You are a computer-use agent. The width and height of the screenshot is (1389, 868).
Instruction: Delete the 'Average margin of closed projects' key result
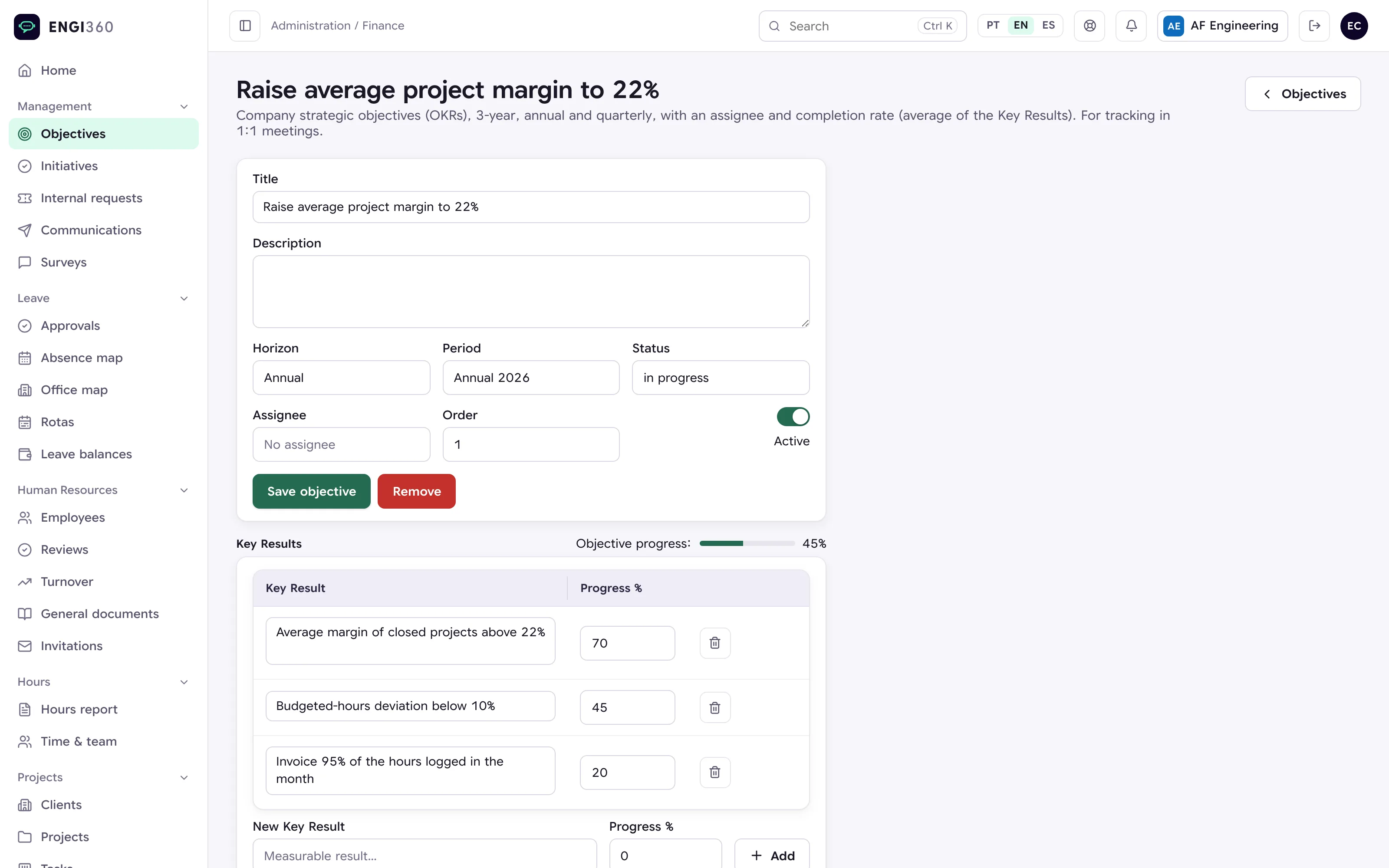tap(714, 643)
